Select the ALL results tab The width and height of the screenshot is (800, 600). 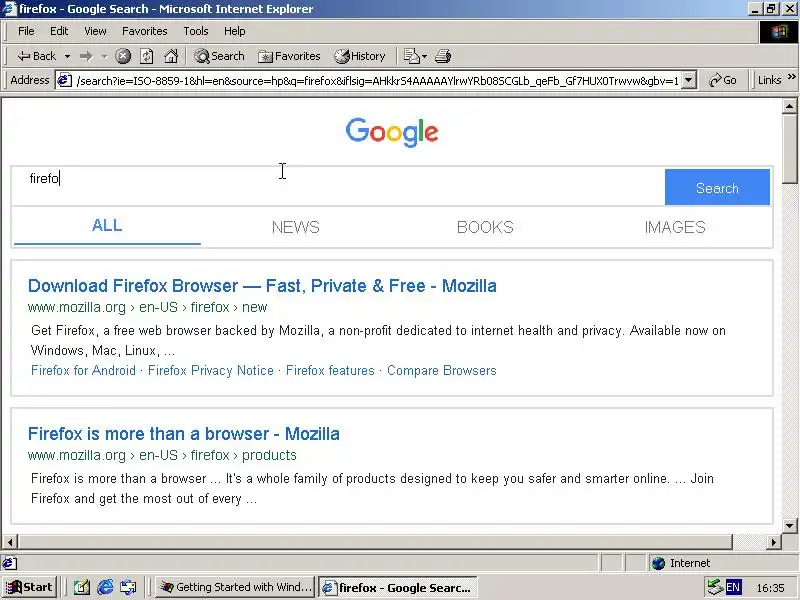coord(107,226)
